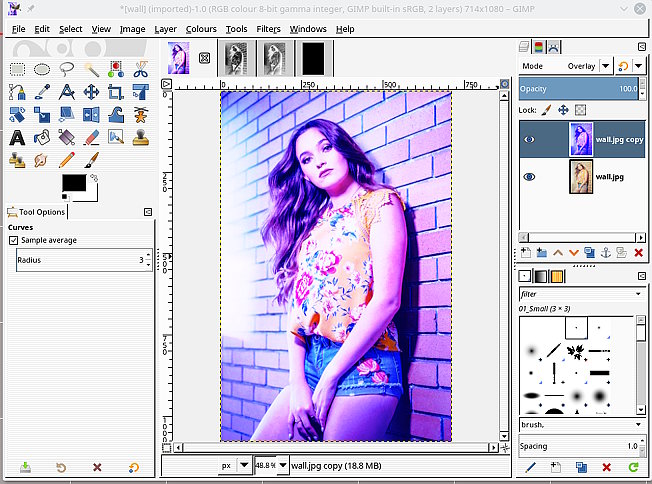Select the Pencil tool
The width and height of the screenshot is (652, 484).
coord(67,160)
